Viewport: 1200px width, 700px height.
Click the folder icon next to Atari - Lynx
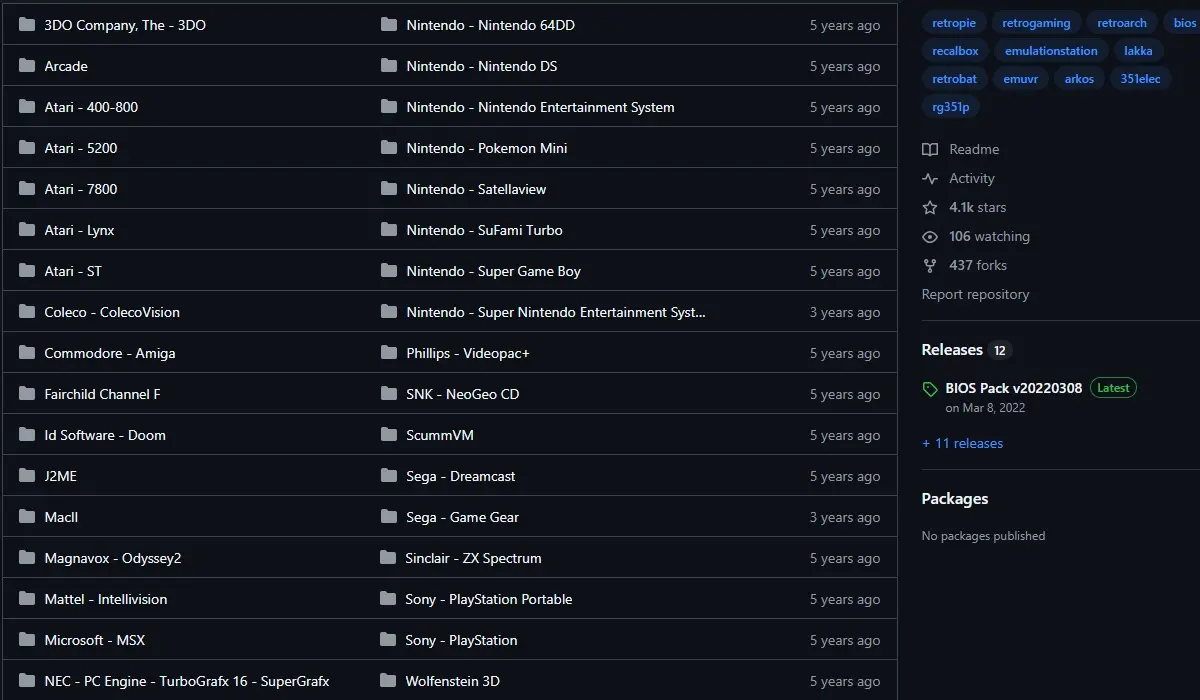click(27, 230)
